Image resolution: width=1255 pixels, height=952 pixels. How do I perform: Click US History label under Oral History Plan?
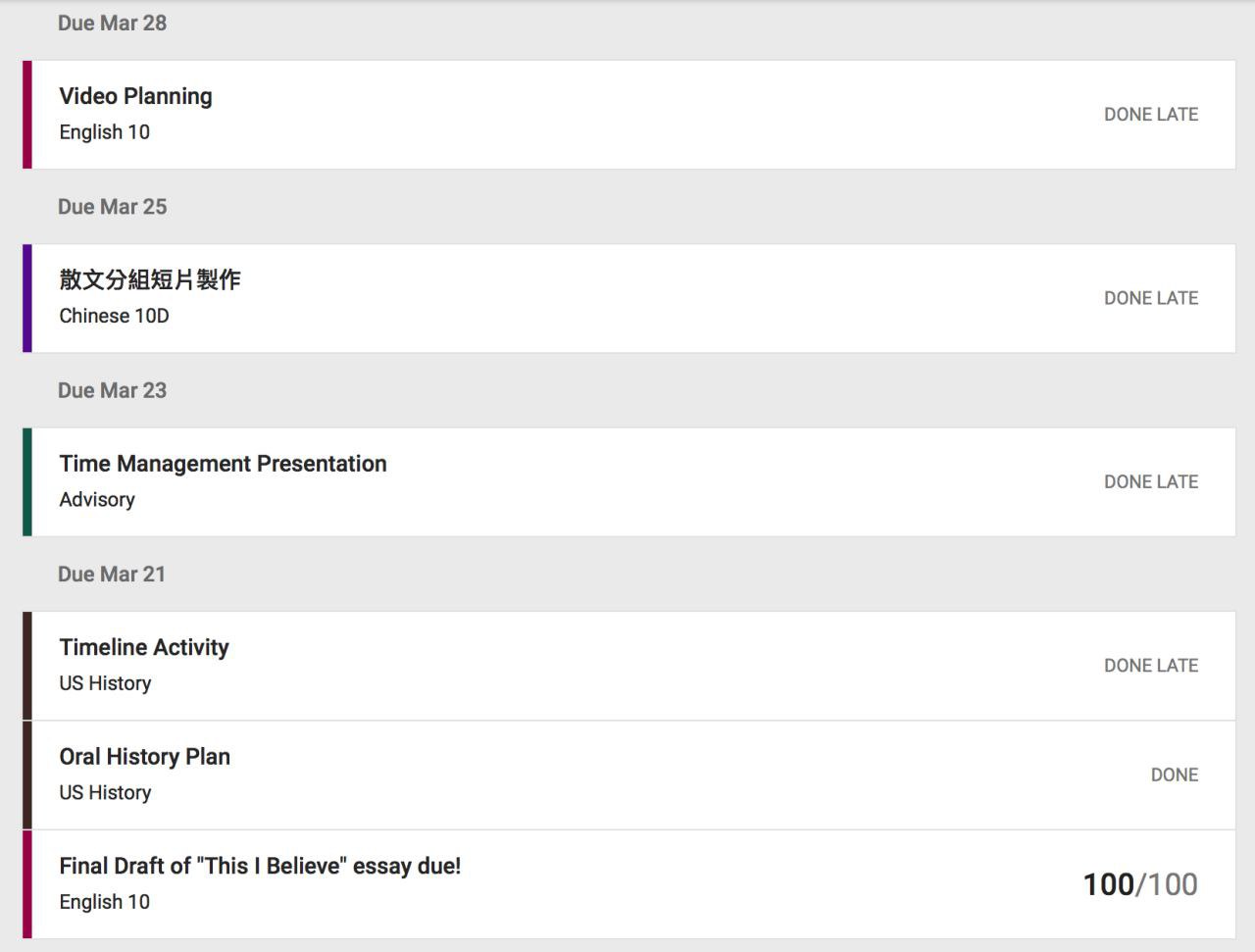105,792
